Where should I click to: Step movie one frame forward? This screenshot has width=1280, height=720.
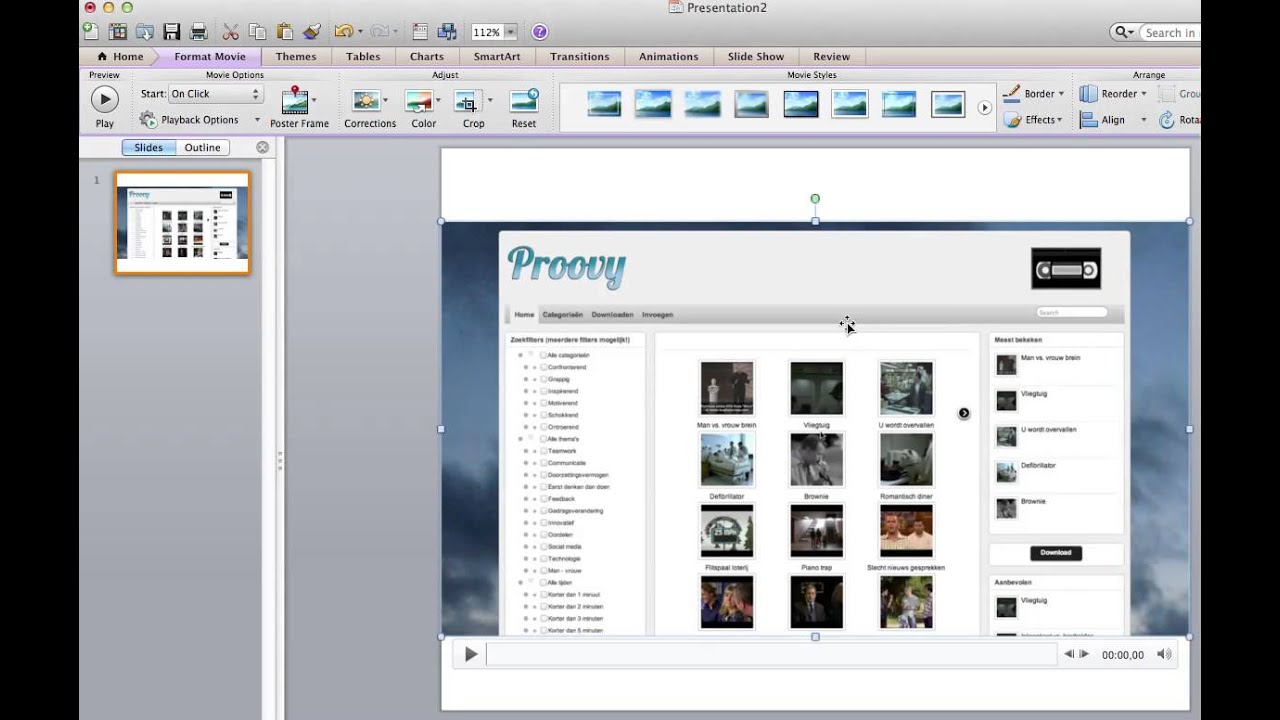1084,654
